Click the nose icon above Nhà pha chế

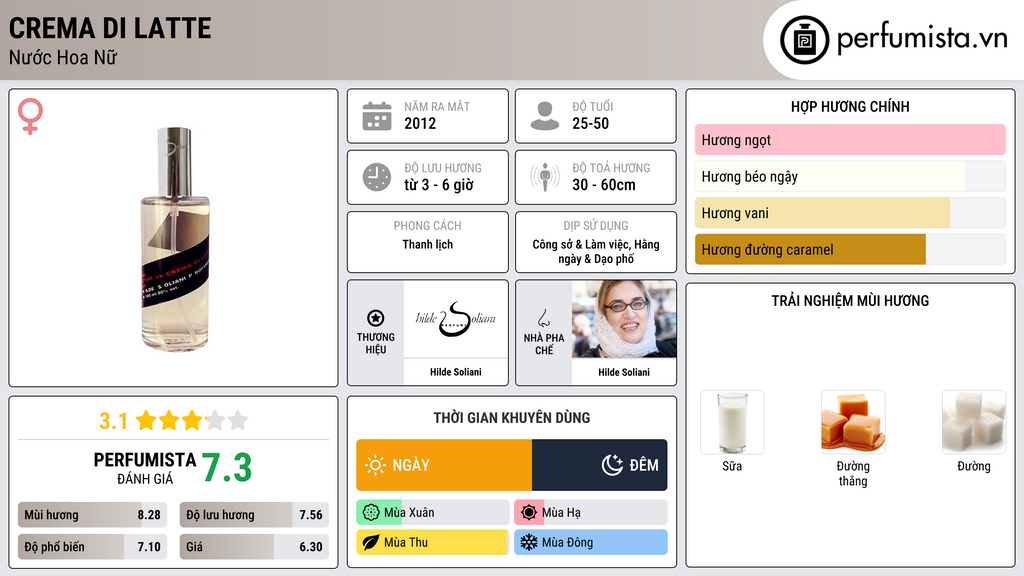click(543, 318)
